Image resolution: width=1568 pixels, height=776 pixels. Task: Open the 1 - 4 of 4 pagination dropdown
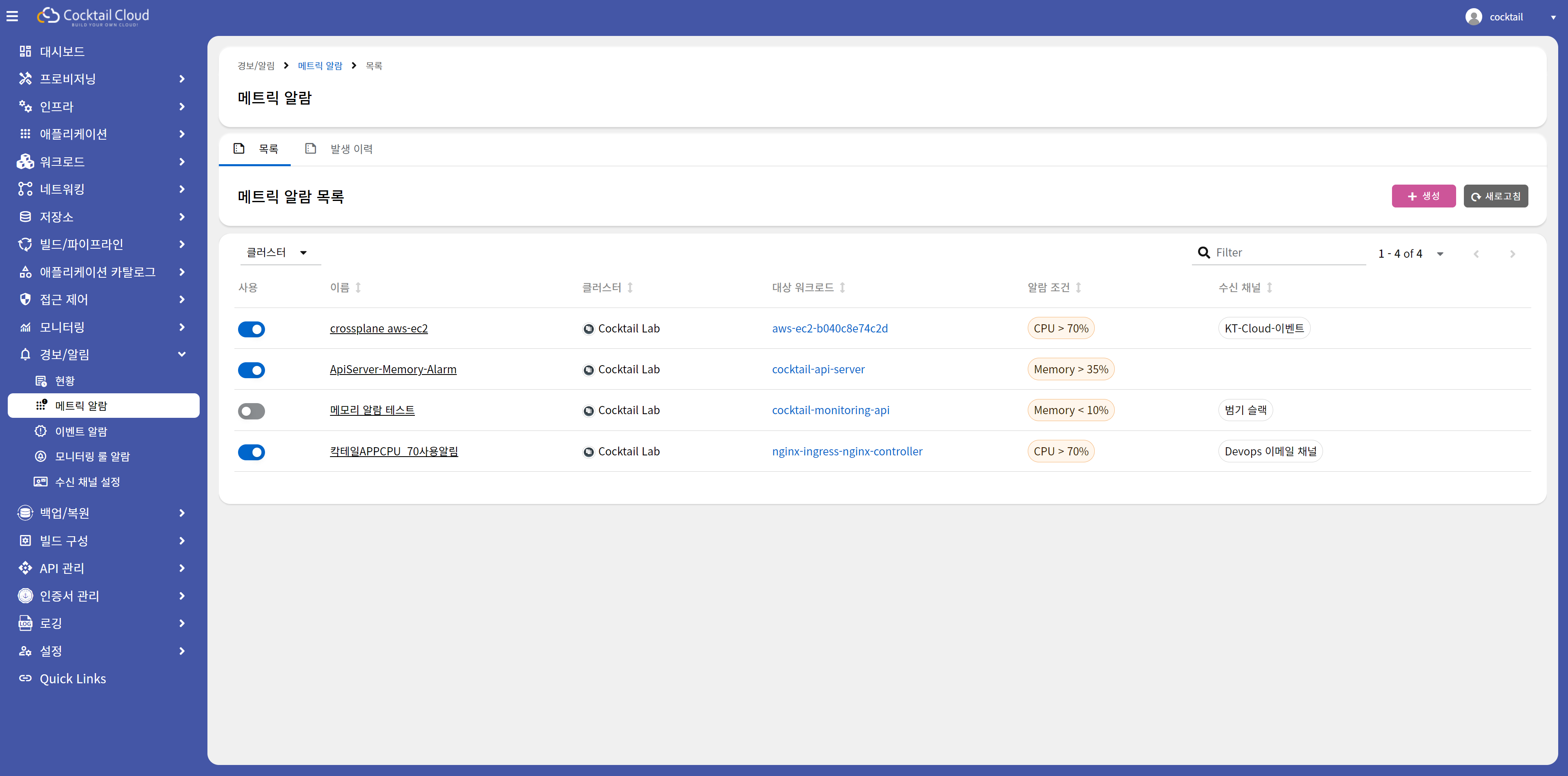pos(1439,254)
